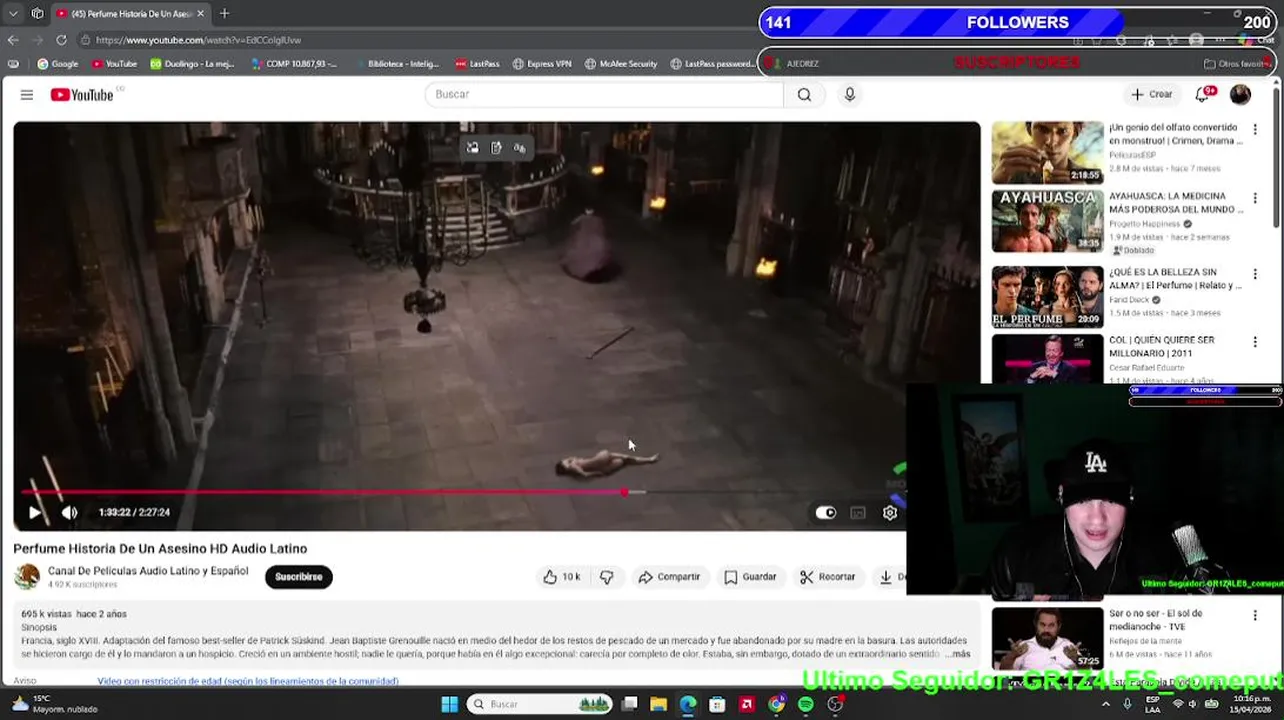Open options for 'Quién quiere ser millonario' video
Viewport: 1284px width, 720px height.
(1255, 342)
